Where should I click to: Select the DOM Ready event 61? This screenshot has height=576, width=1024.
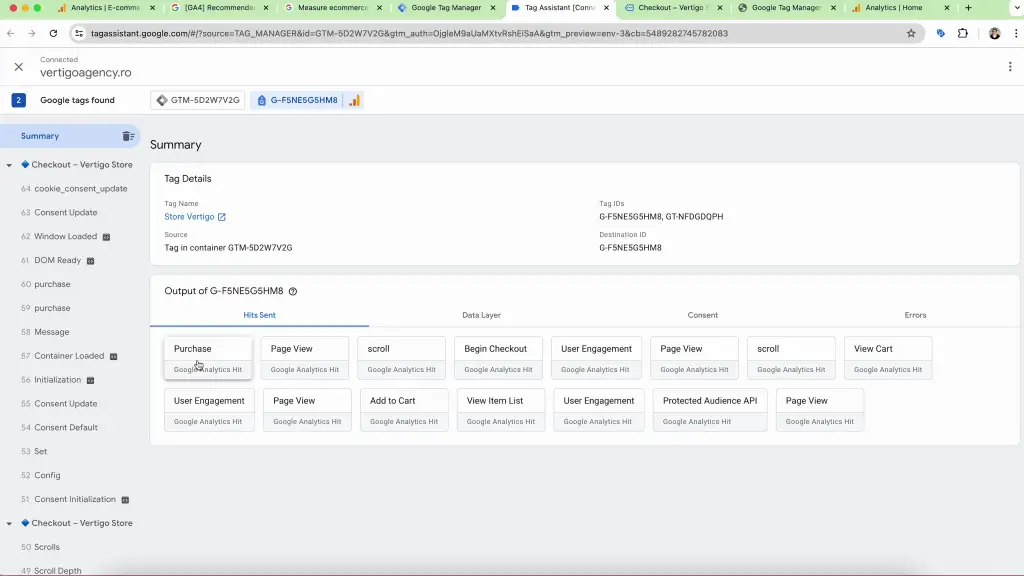[57, 260]
